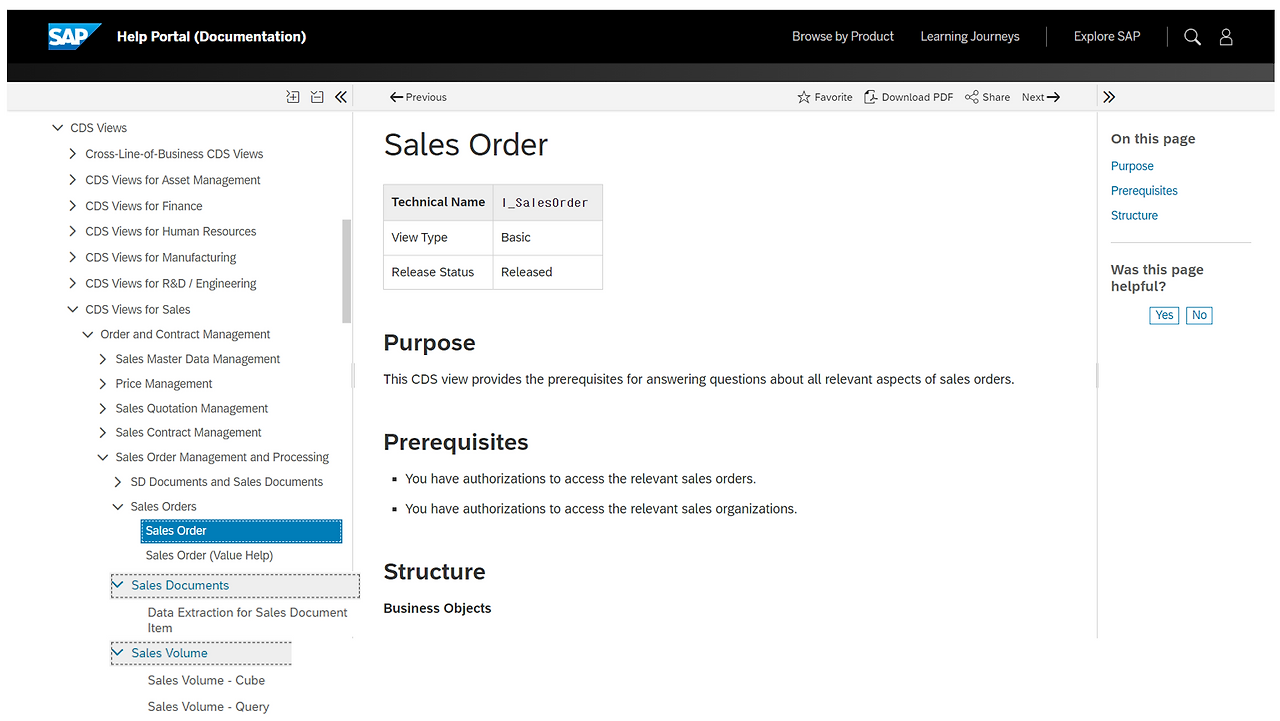Click the SAP logo
The width and height of the screenshot is (1280, 721).
[x=75, y=37]
